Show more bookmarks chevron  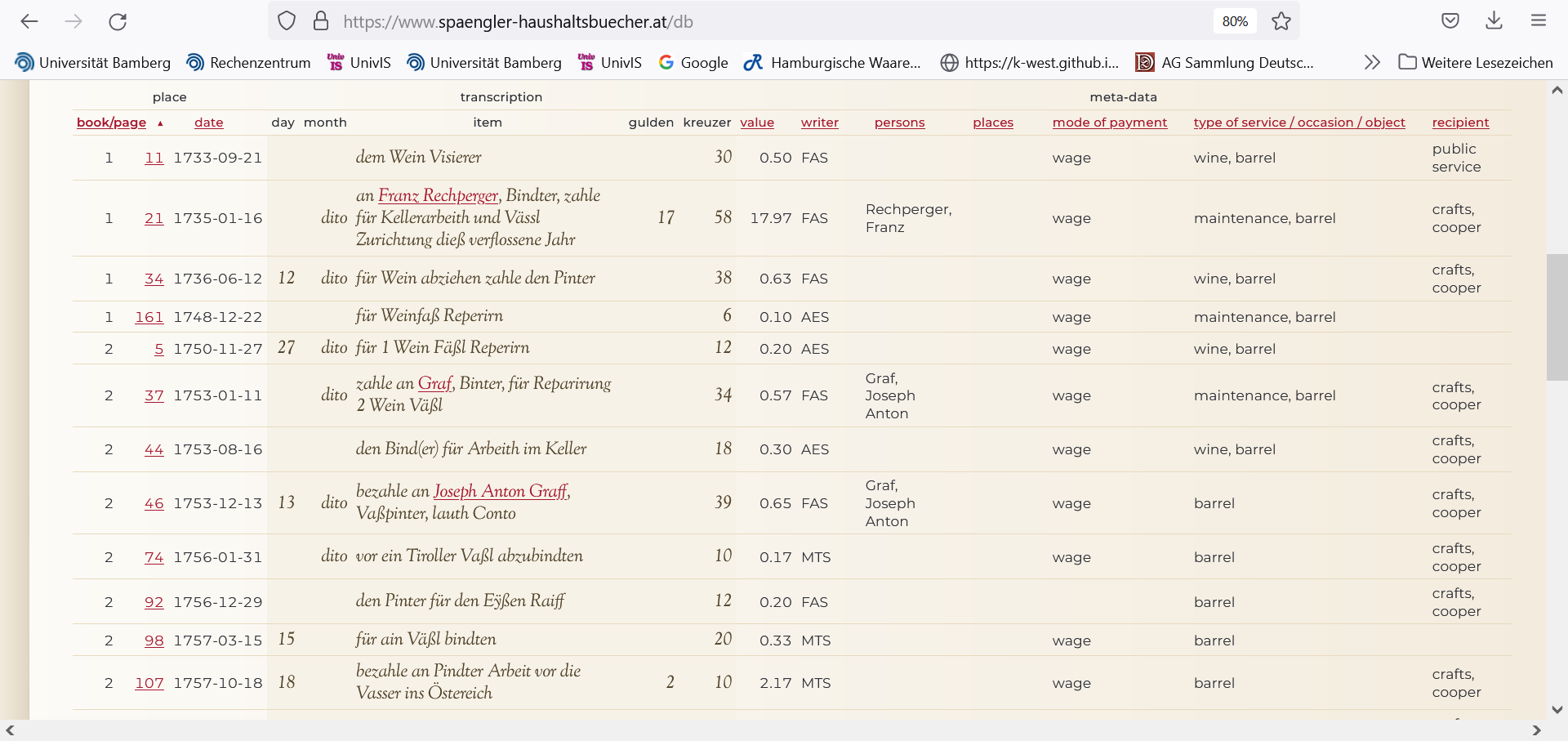coord(1372,62)
